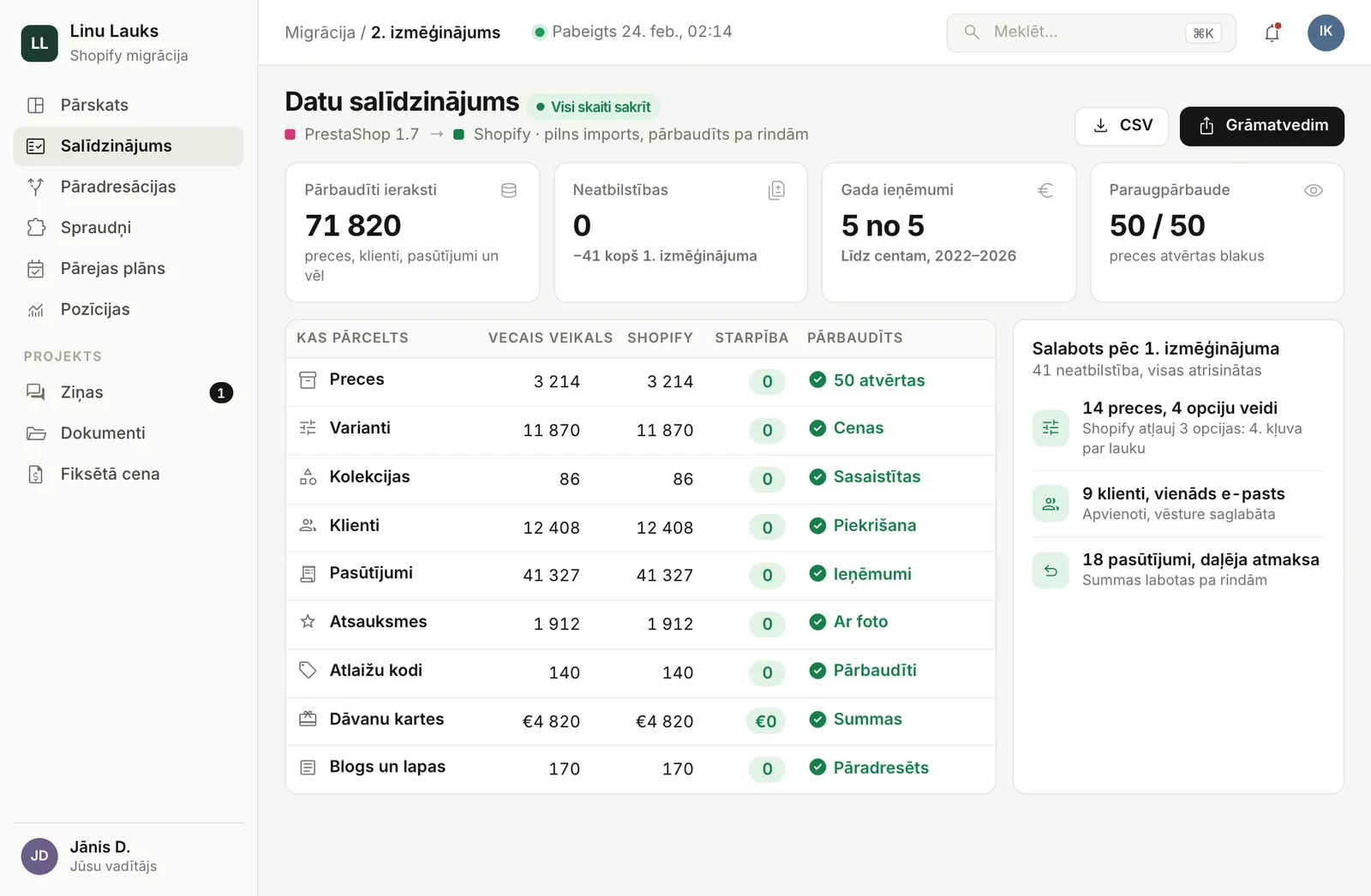The width and height of the screenshot is (1371, 896).
Task: Click the Pabeigts 24. feb., 02:14 status
Action: (x=632, y=32)
